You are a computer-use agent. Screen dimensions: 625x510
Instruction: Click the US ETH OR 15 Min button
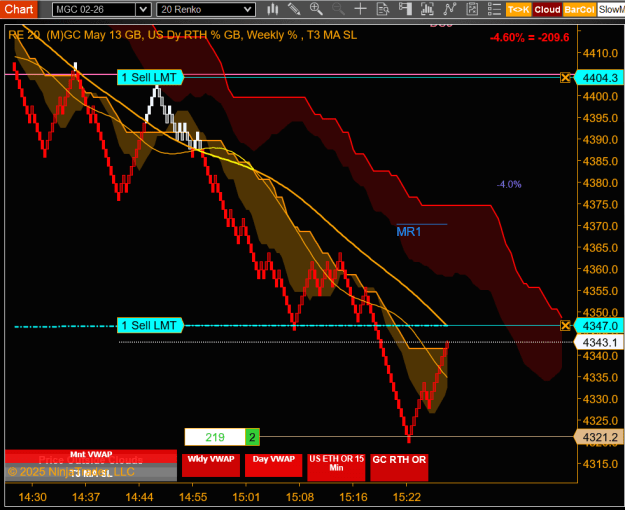pyautogui.click(x=336, y=467)
